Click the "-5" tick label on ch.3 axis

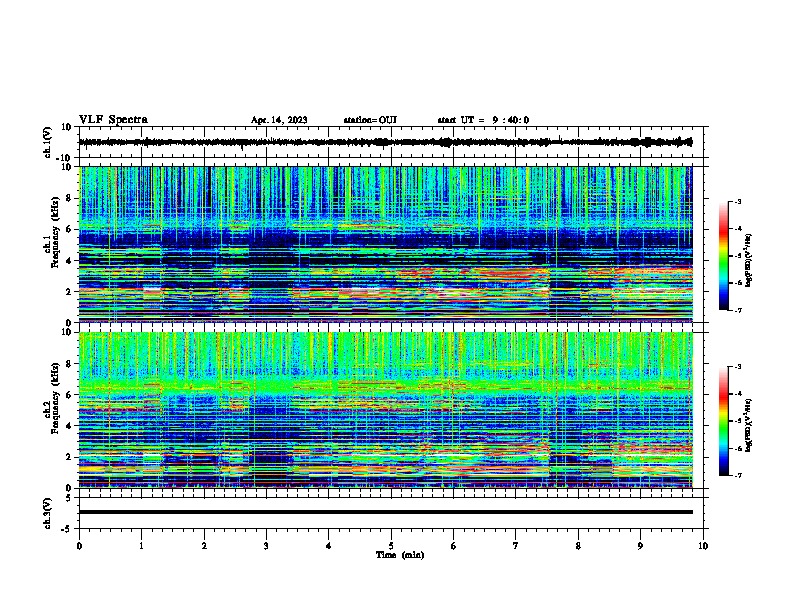click(68, 529)
